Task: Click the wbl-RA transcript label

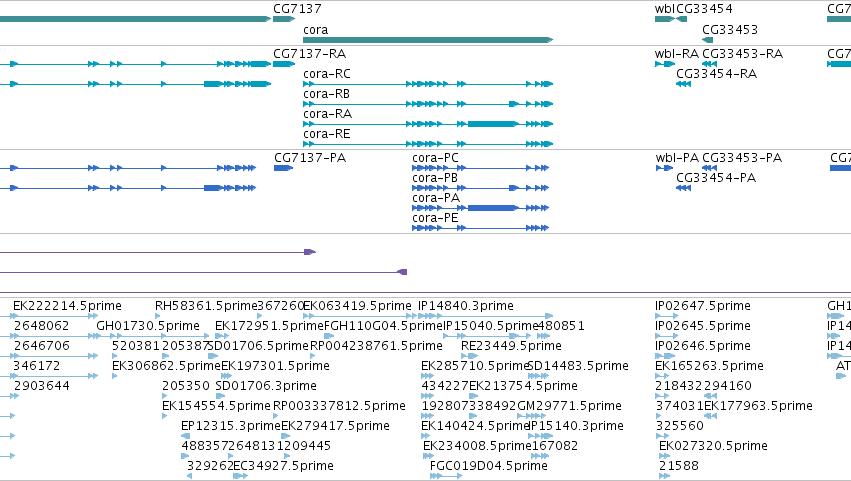Action: [x=677, y=54]
